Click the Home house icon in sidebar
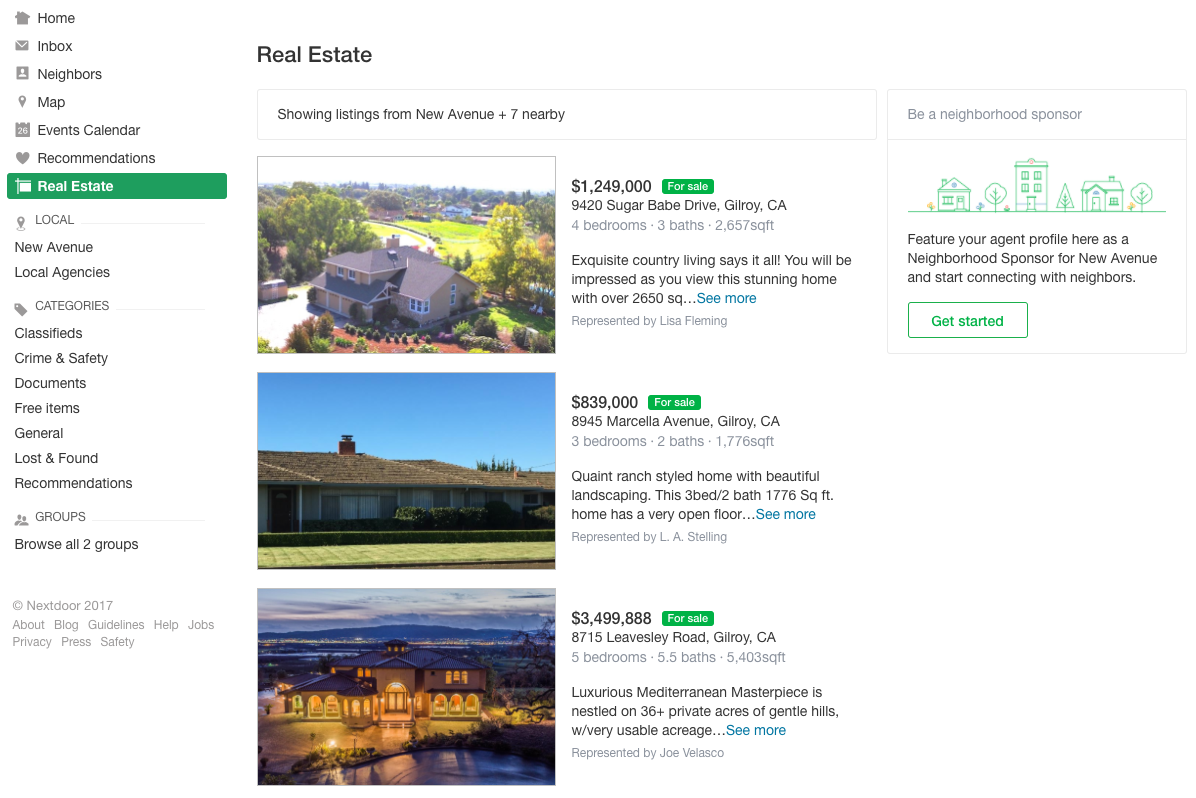This screenshot has height=798, width=1196. coord(22,18)
